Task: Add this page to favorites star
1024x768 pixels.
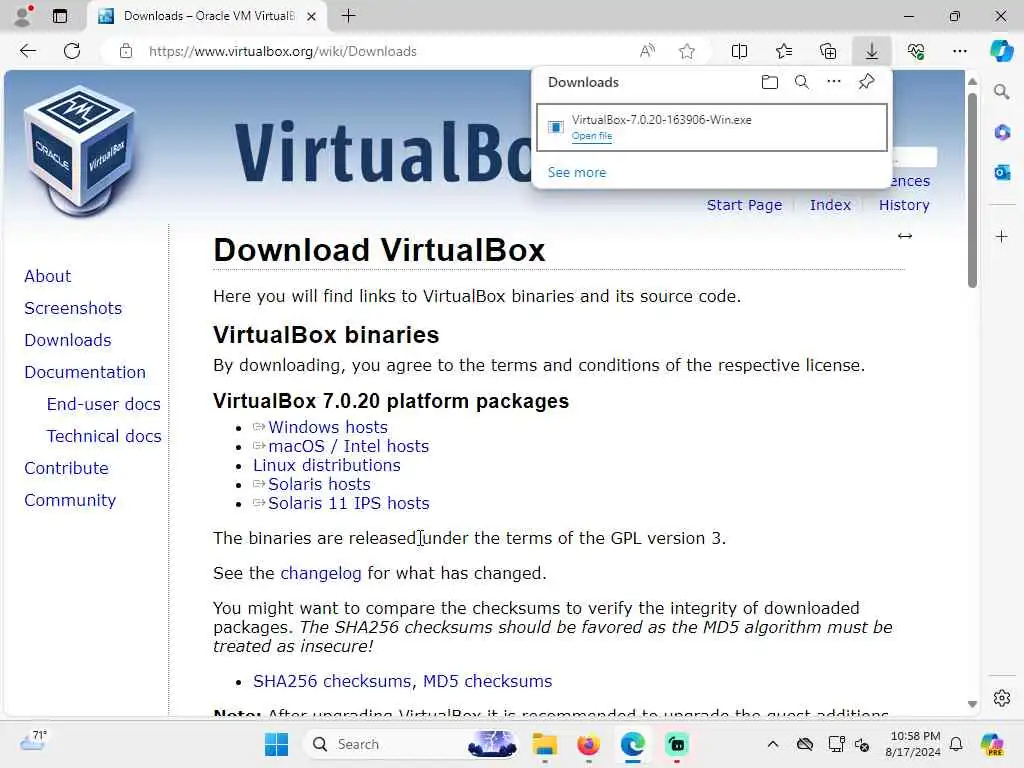Action: coord(686,51)
